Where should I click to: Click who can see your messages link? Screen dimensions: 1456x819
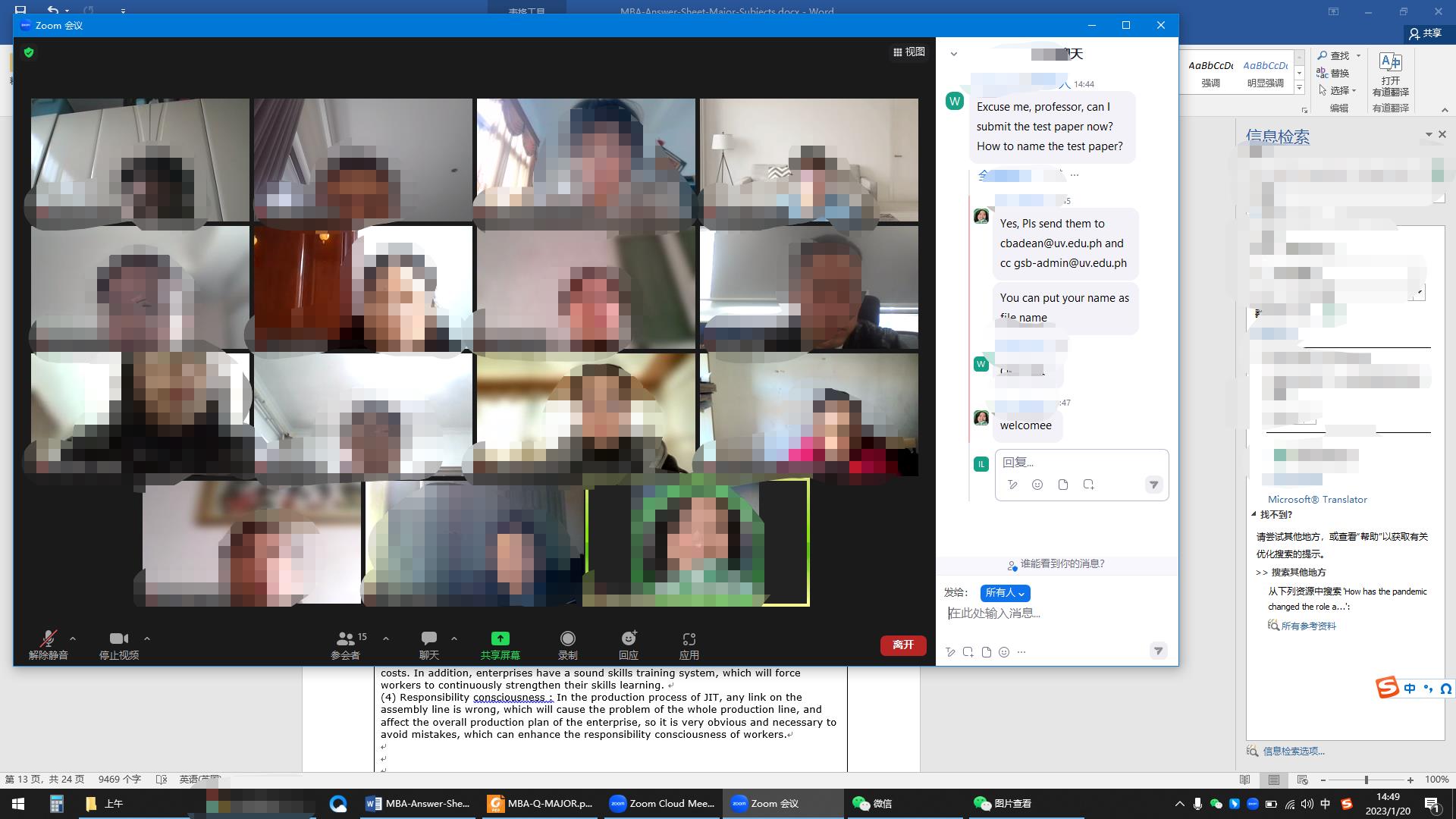click(x=1056, y=564)
